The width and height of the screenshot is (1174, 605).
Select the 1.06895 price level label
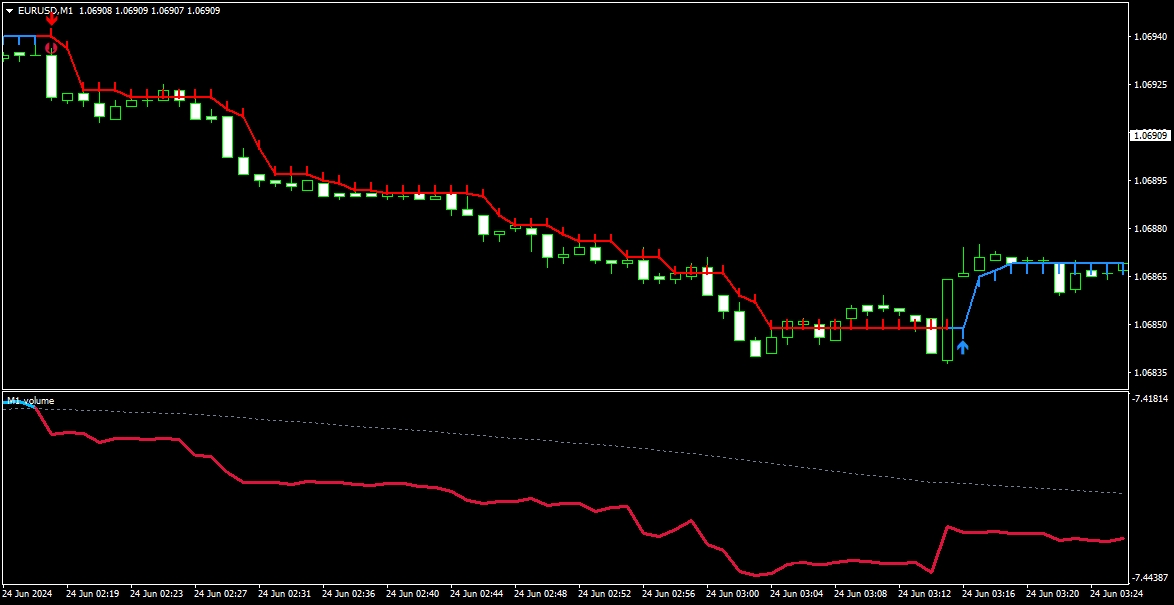[x=1151, y=180]
